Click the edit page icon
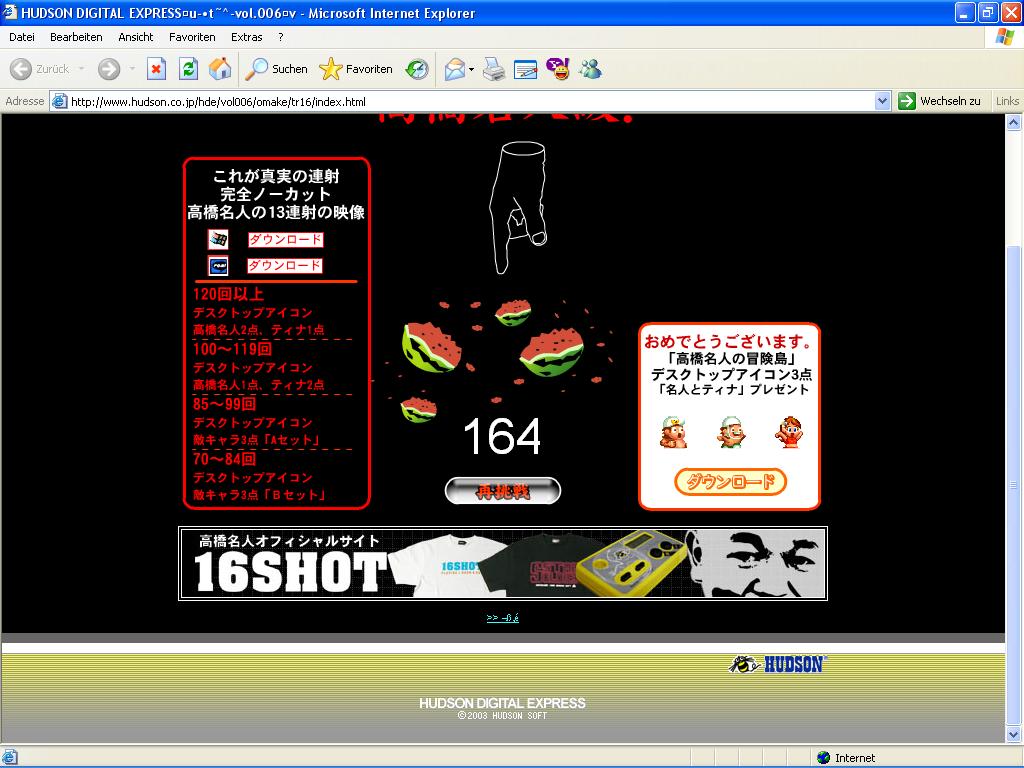Image resolution: width=1024 pixels, height=768 pixels. click(526, 69)
